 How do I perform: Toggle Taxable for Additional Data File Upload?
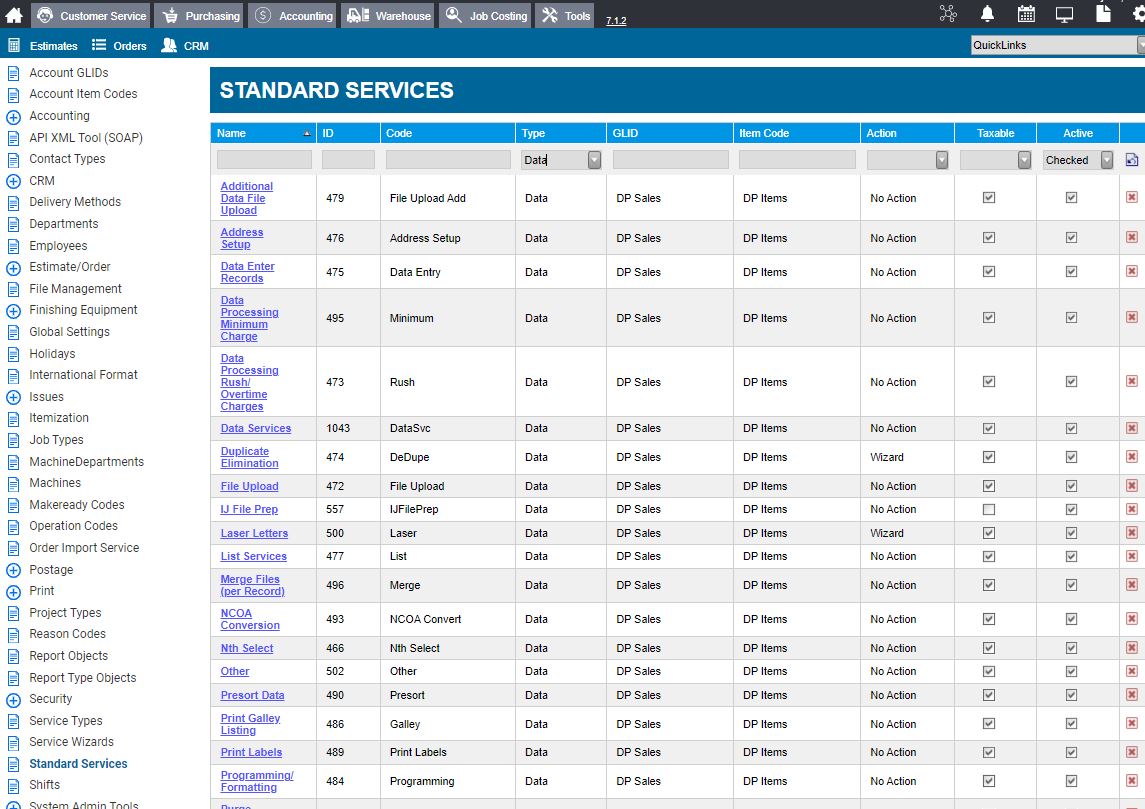989,197
